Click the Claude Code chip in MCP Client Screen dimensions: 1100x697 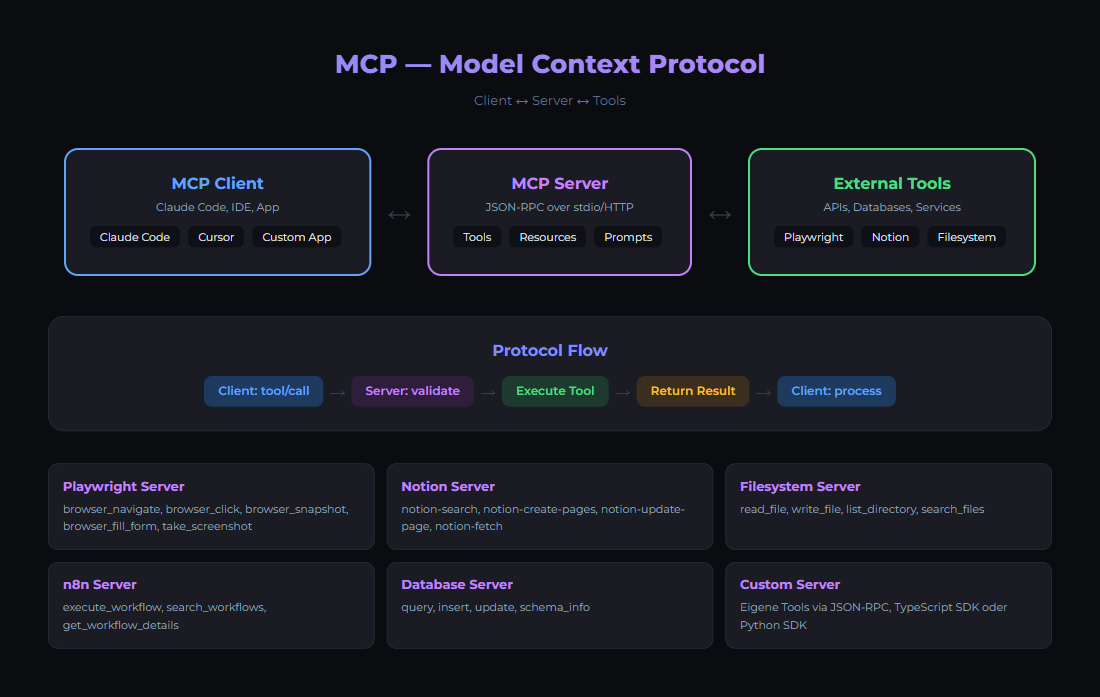135,237
